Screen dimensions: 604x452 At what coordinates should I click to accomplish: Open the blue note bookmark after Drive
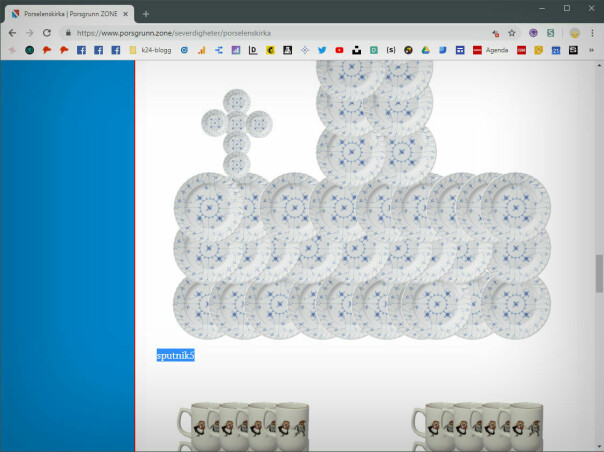point(443,50)
